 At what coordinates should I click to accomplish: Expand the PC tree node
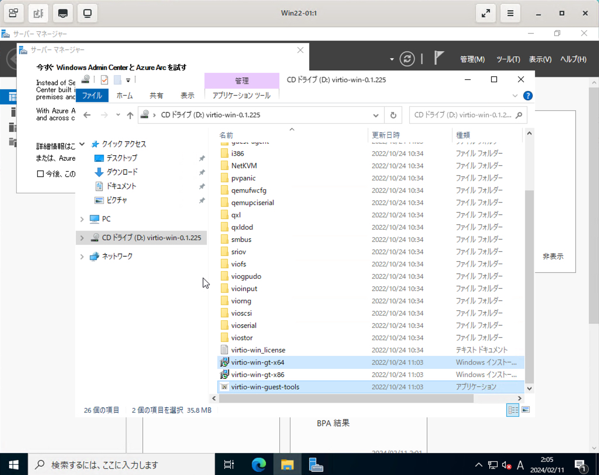tap(82, 219)
